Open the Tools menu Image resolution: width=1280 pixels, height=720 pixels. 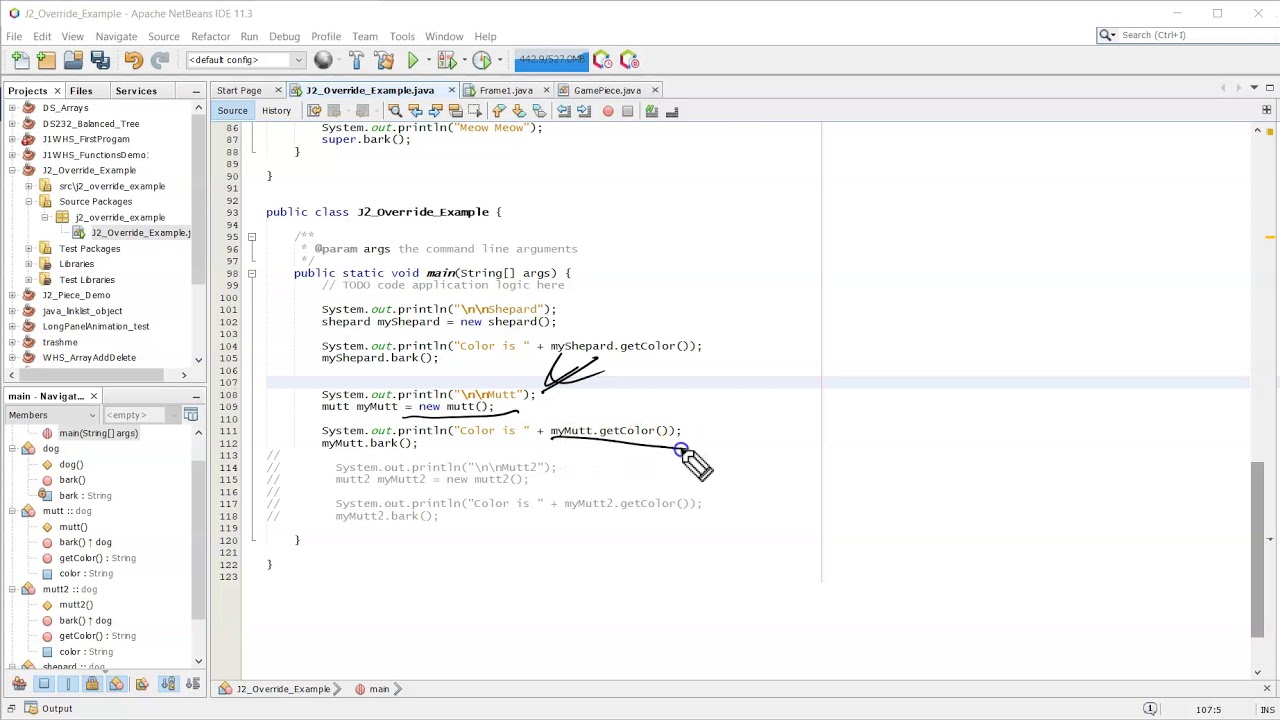[402, 36]
